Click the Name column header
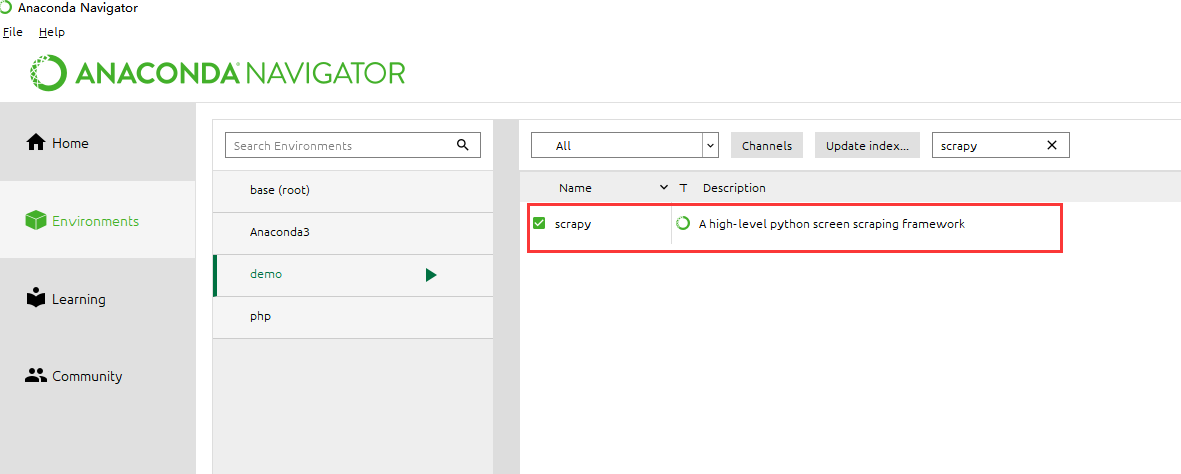 pyautogui.click(x=575, y=188)
